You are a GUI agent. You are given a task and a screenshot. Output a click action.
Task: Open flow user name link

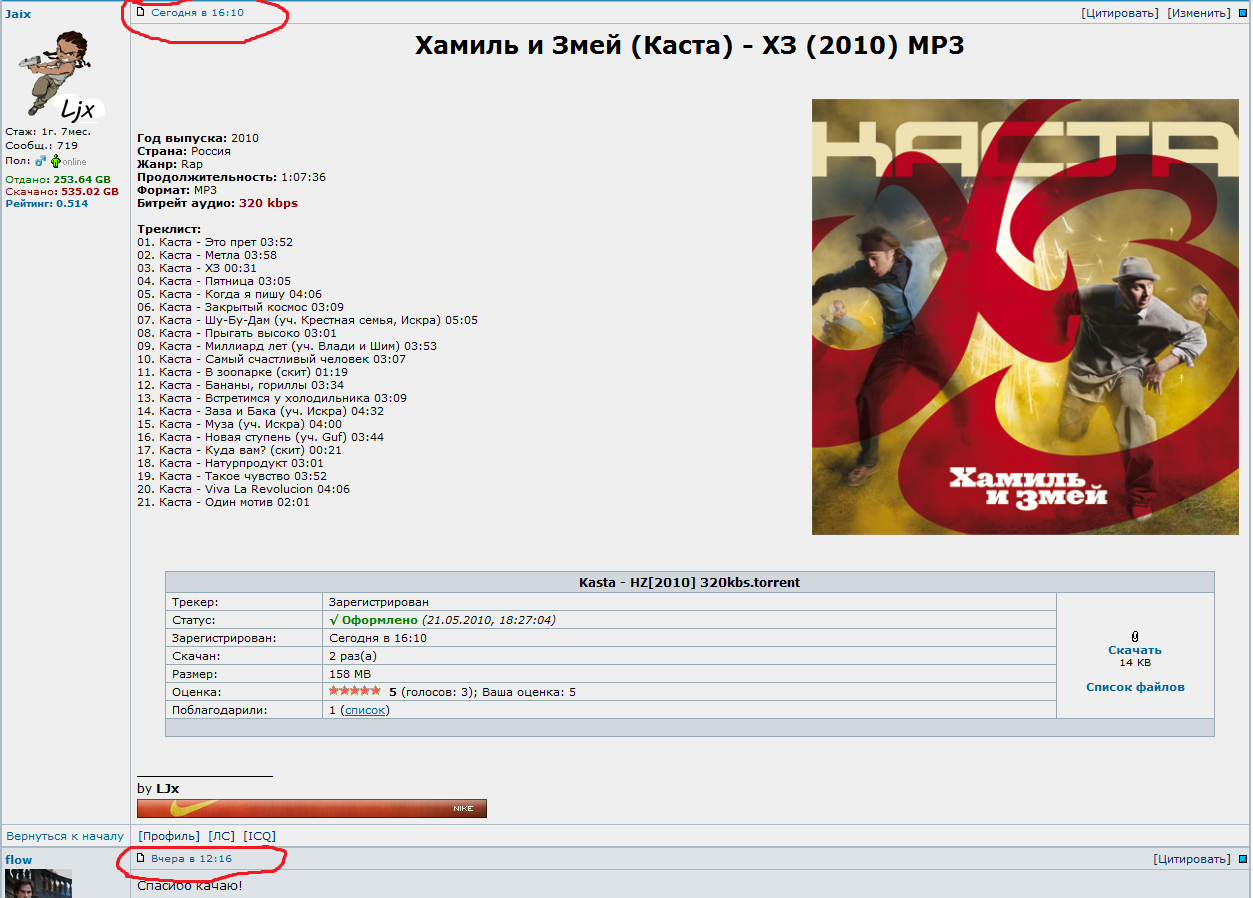coord(19,860)
